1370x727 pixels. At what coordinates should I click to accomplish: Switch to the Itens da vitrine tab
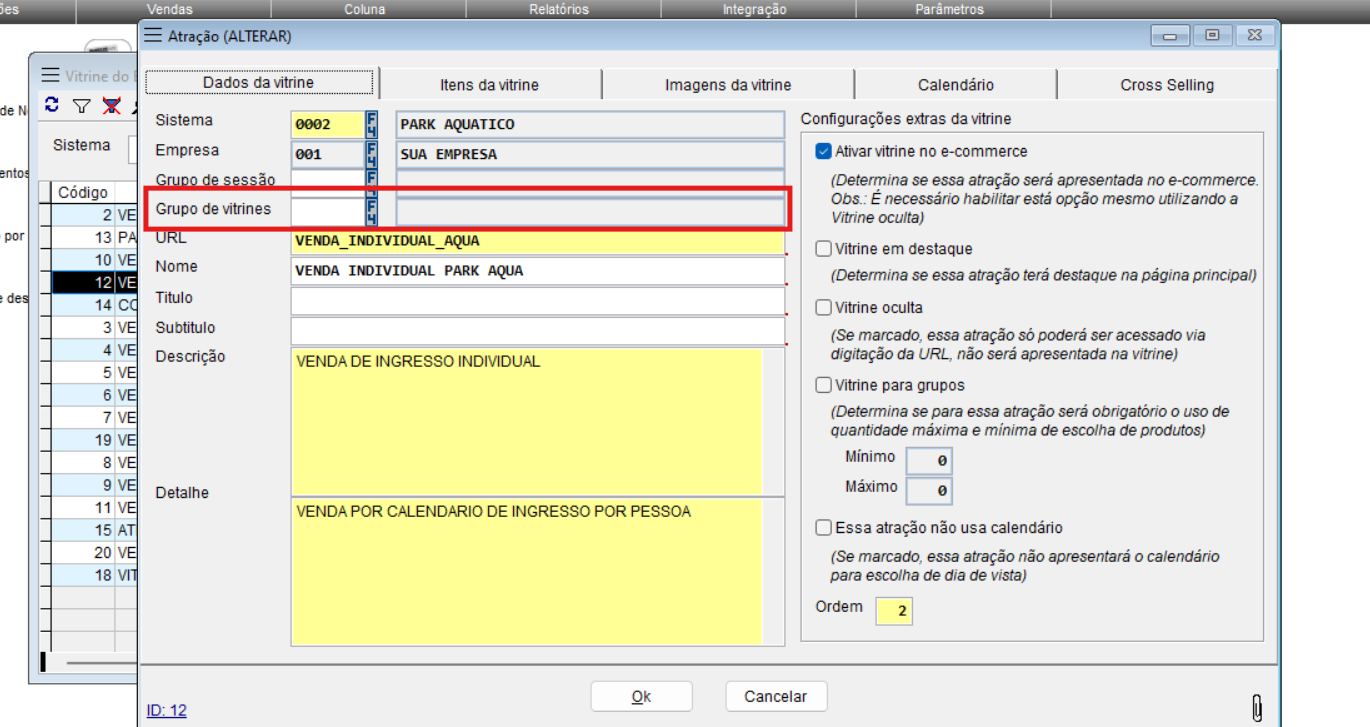click(489, 85)
